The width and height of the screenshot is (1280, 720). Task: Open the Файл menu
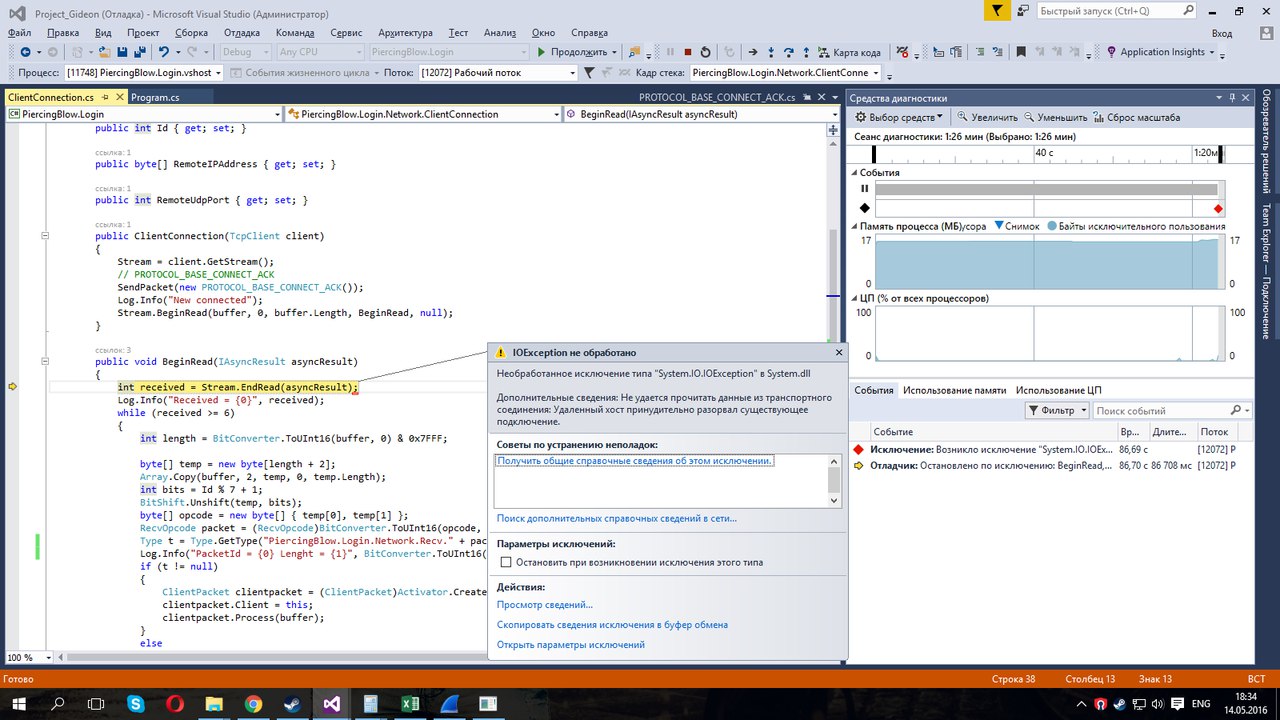(x=19, y=32)
